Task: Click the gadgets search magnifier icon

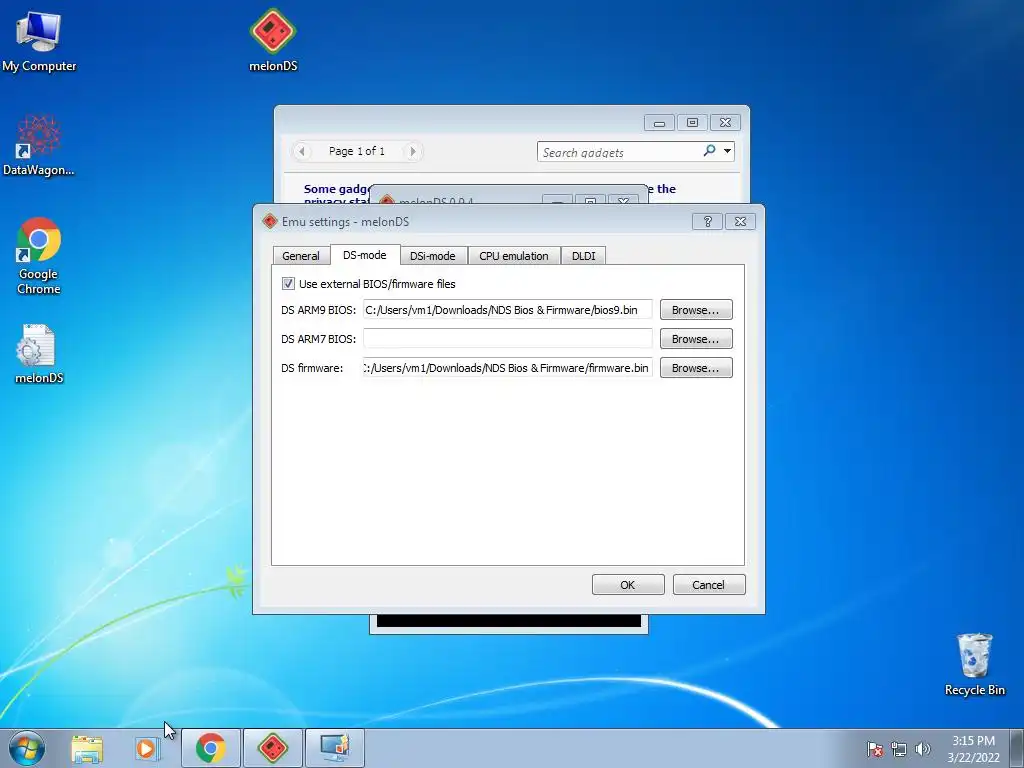Action: coord(709,151)
